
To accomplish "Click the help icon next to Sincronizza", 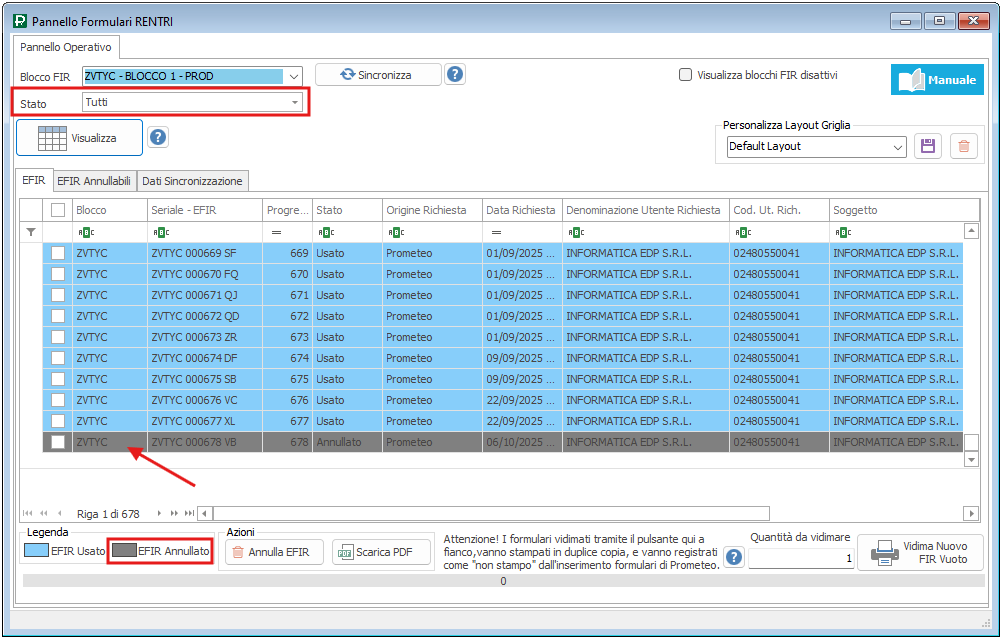I will point(455,75).
